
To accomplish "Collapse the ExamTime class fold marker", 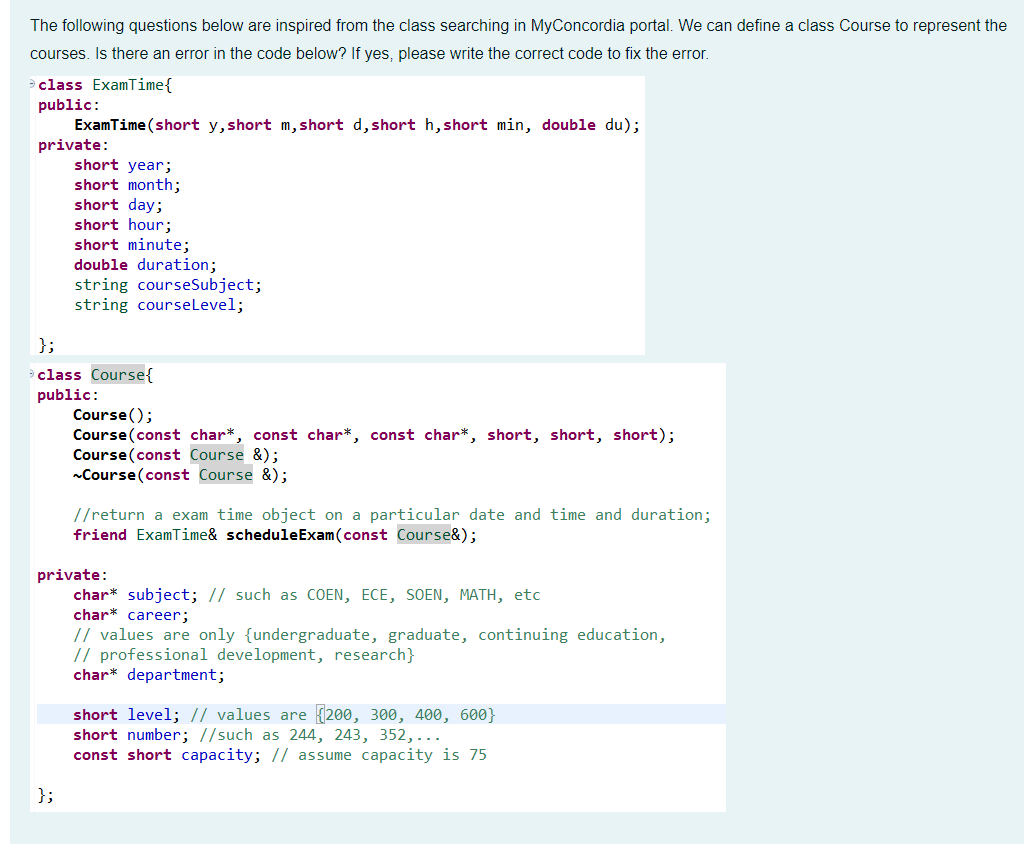I will tap(29, 84).
